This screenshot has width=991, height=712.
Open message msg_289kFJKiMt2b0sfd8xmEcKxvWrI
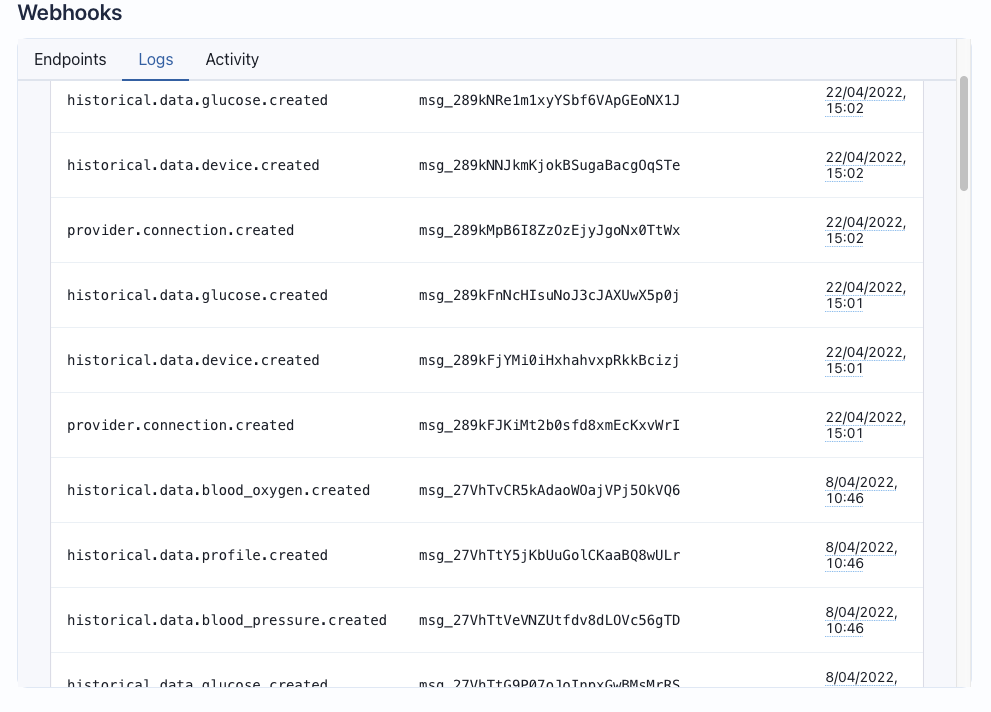tap(549, 426)
